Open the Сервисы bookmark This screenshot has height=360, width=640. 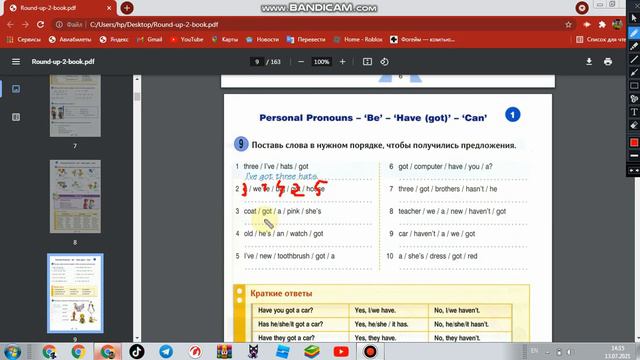24,40
